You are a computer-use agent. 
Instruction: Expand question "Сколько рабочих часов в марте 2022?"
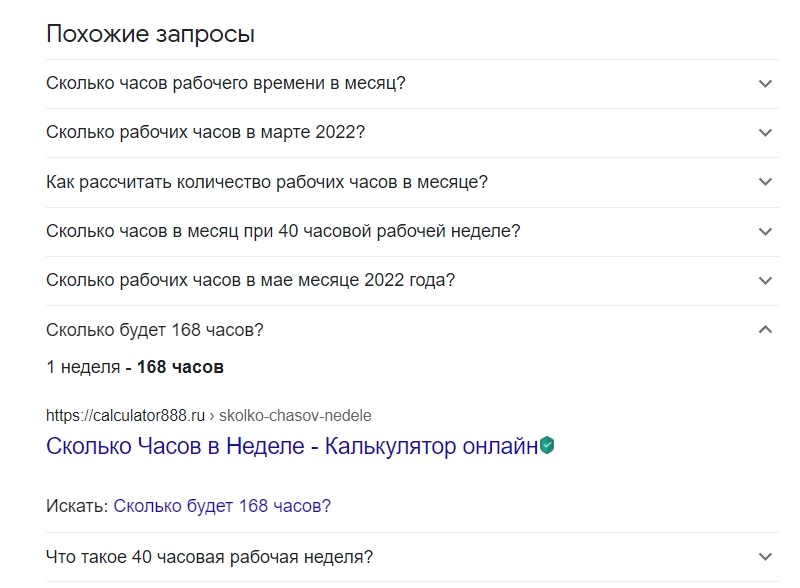(x=764, y=133)
